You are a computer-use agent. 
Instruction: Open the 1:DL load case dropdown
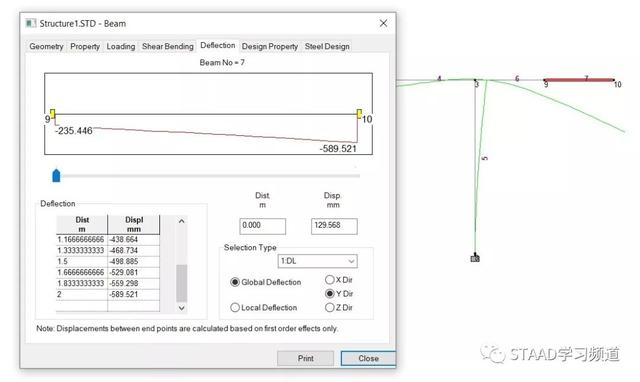pyautogui.click(x=318, y=261)
